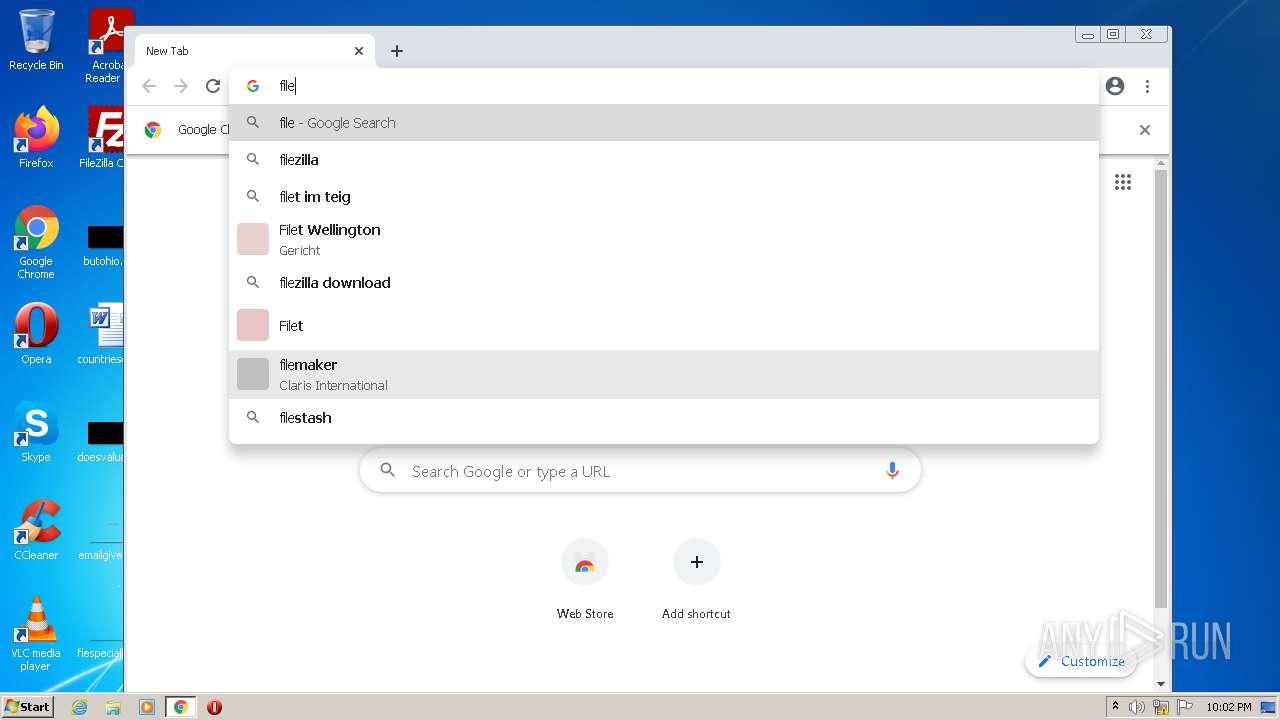Open the countries Word document icon

pos(103,334)
